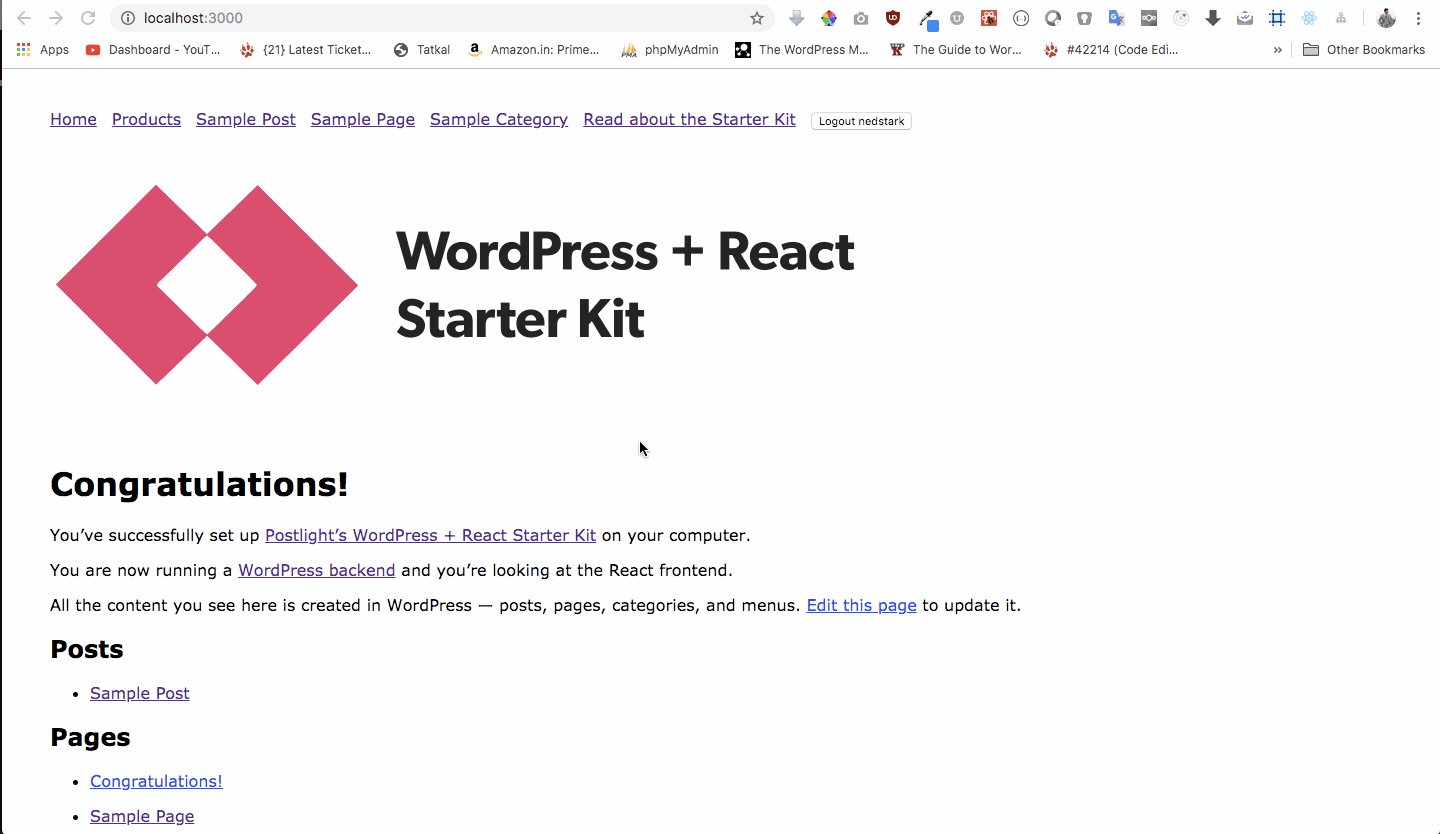
Task: Open The Guide to Wor... bookmark
Action: (956, 49)
